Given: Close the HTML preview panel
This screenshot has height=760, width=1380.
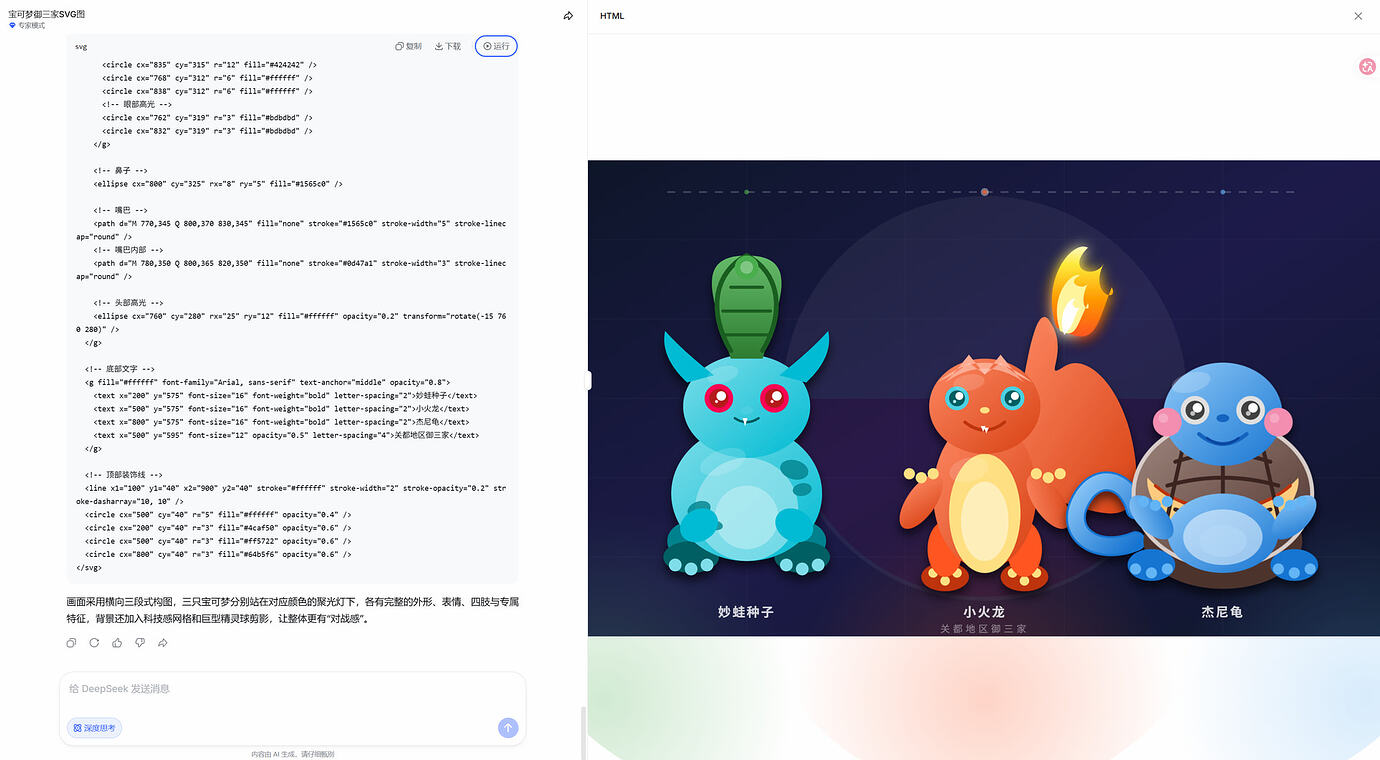Looking at the screenshot, I should (x=1358, y=16).
